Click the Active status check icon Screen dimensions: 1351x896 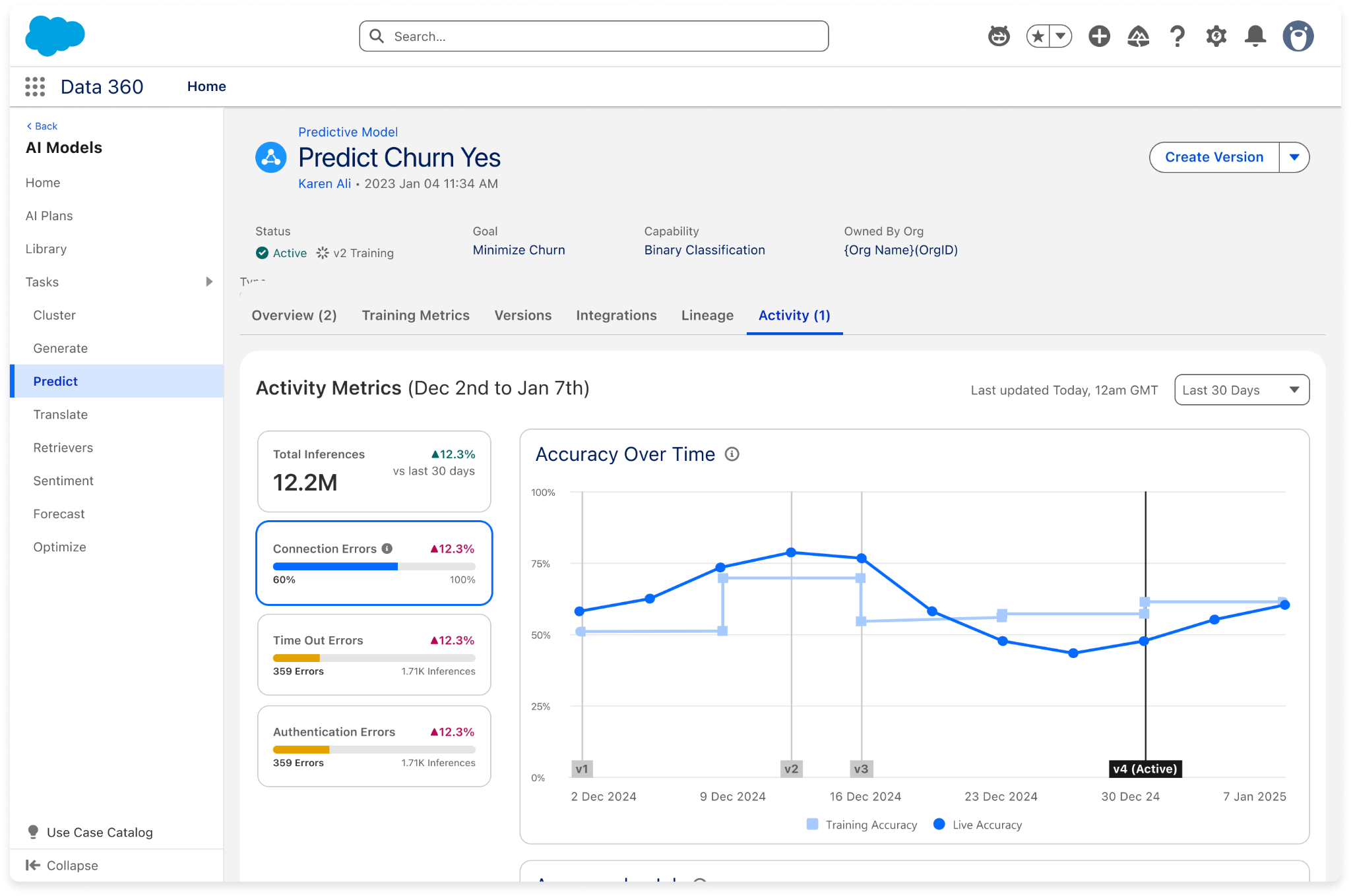(x=262, y=253)
